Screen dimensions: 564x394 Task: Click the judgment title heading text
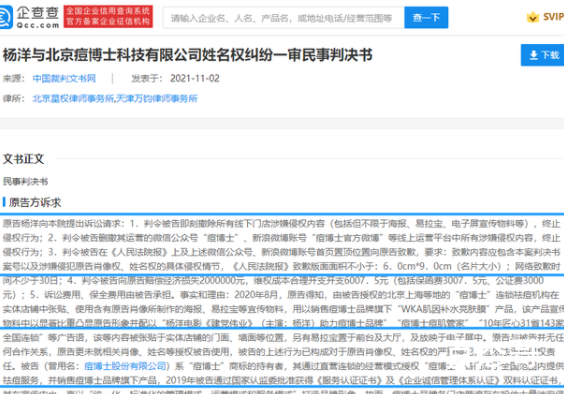pyautogui.click(x=188, y=55)
